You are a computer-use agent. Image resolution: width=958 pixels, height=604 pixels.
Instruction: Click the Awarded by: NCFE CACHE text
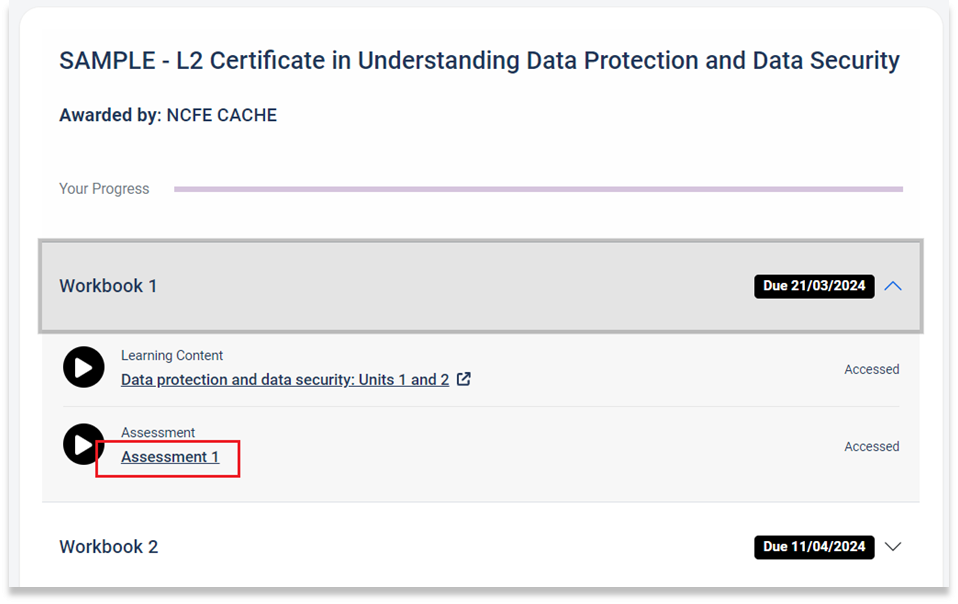[168, 115]
